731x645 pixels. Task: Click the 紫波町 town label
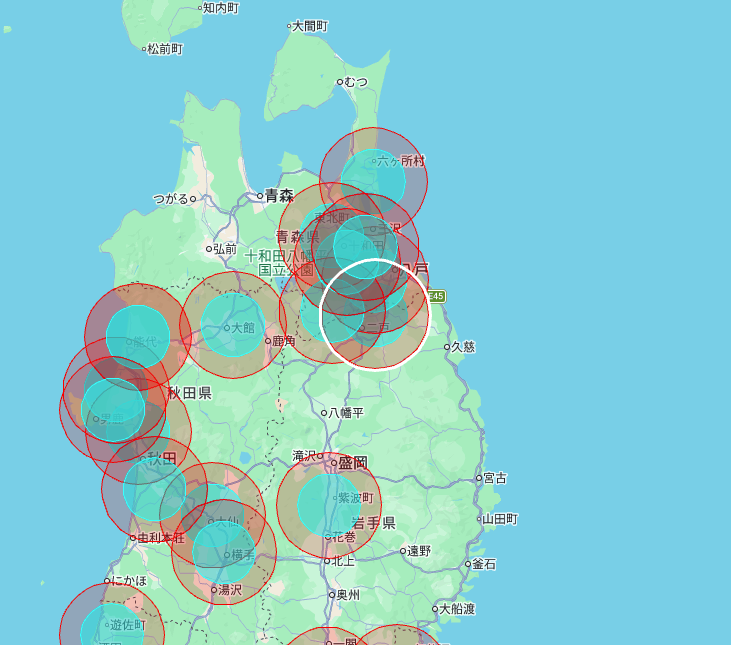[356, 498]
